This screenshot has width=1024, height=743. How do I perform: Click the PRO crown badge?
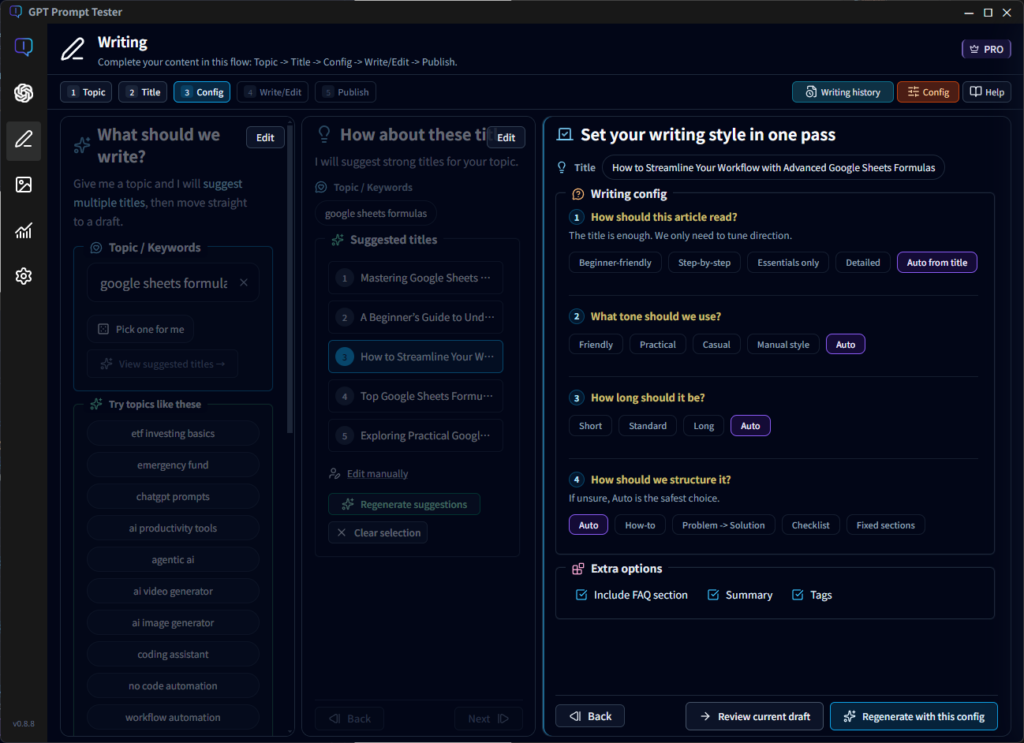click(x=986, y=47)
